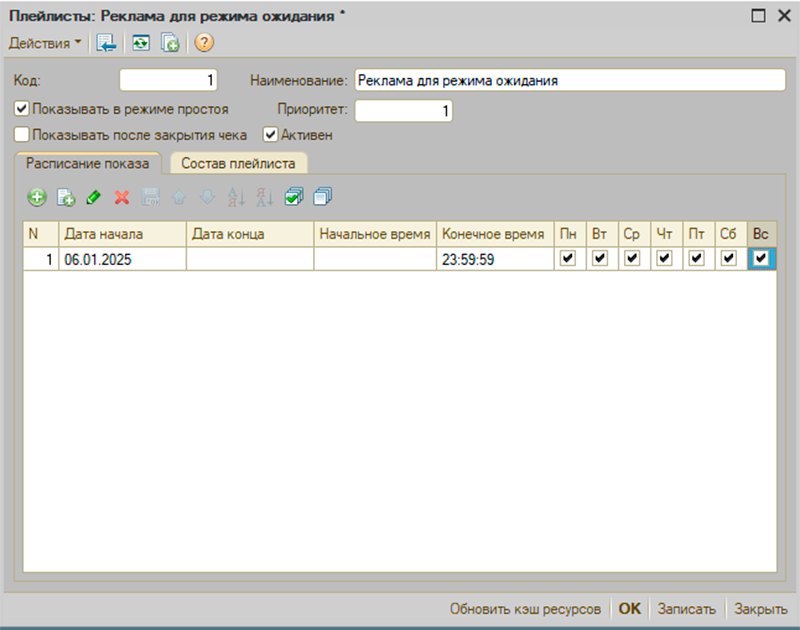Uncheck the Вс checkbox in row 1
The width and height of the screenshot is (800, 630).
click(761, 259)
